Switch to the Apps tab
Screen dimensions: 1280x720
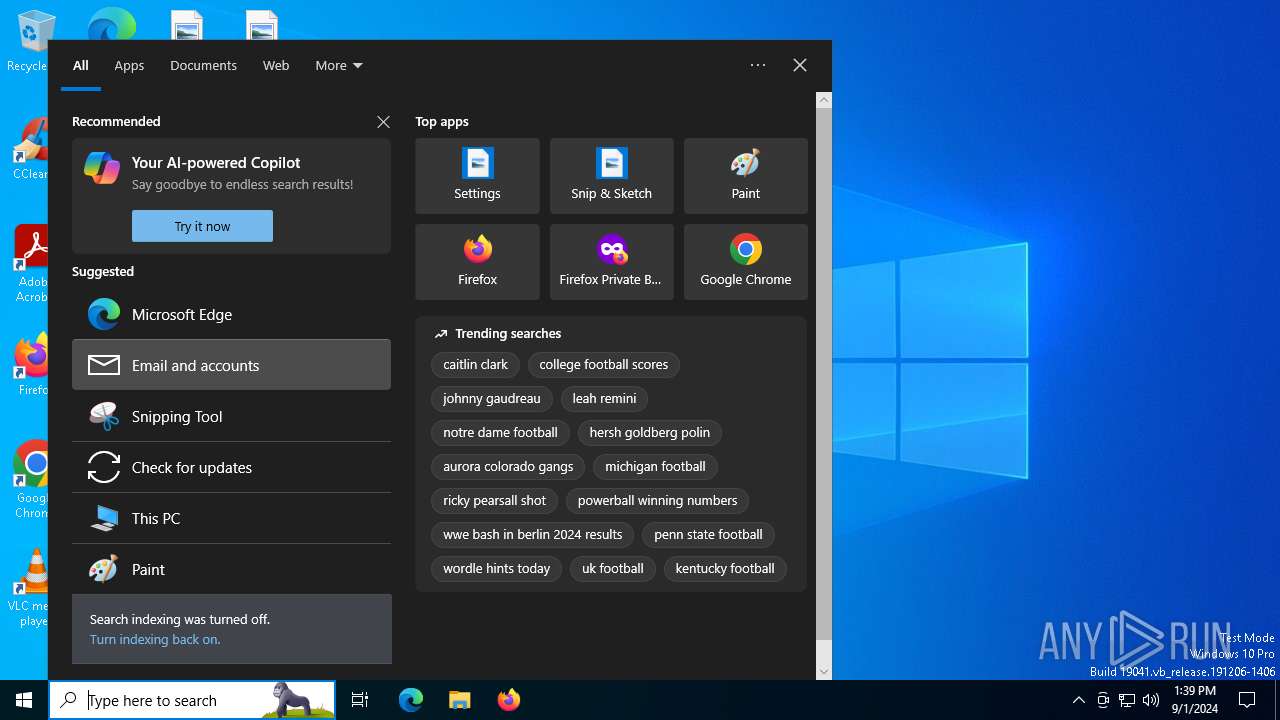pos(129,65)
